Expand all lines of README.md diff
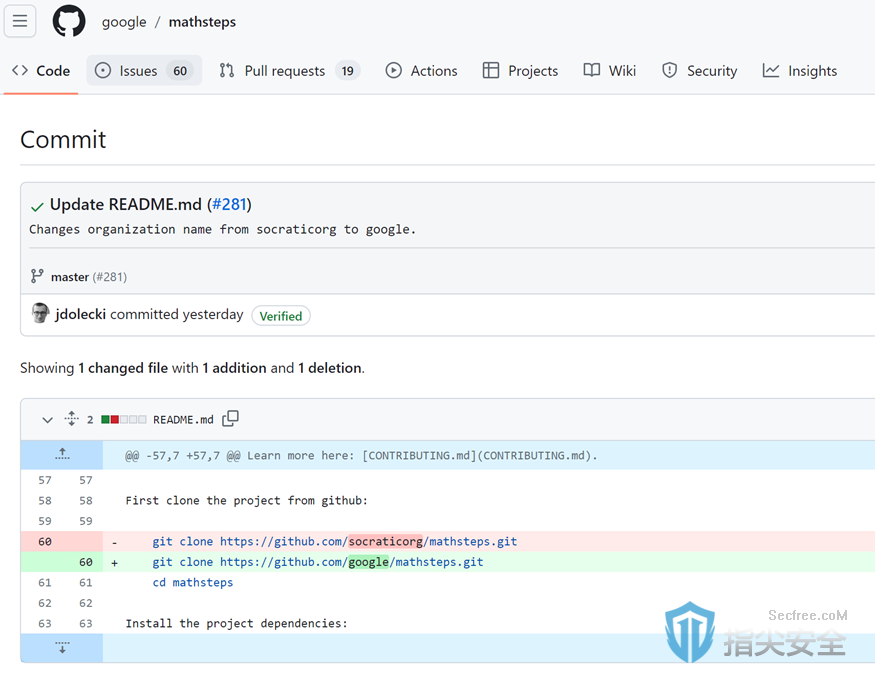Viewport: 875px width, 676px height. click(x=71, y=419)
